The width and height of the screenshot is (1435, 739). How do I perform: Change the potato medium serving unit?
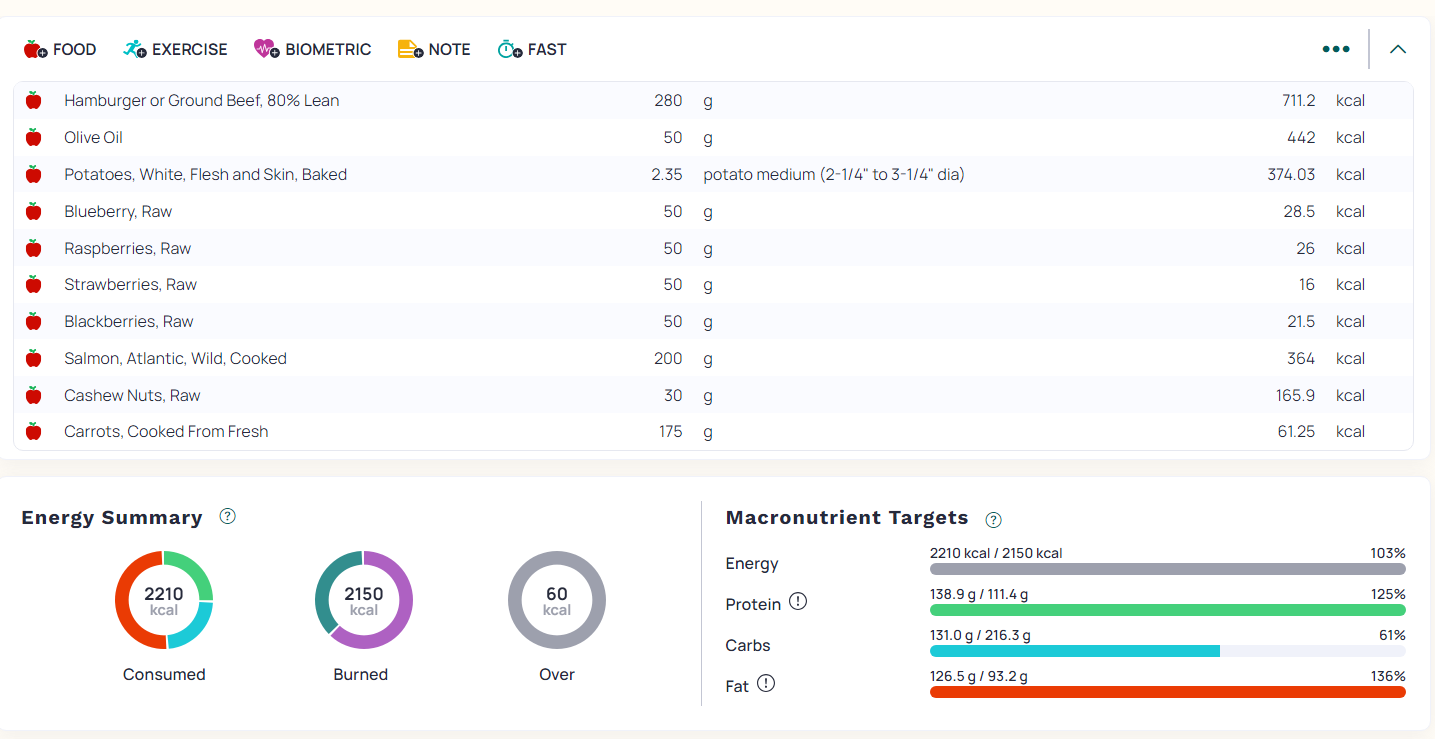tap(834, 174)
